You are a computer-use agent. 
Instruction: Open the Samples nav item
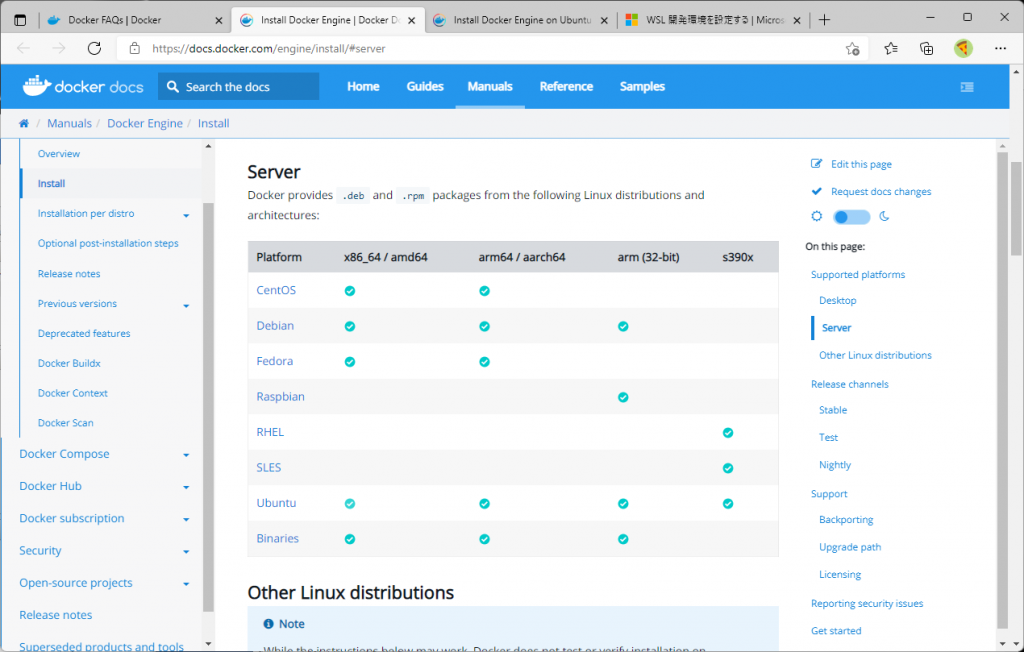point(642,86)
